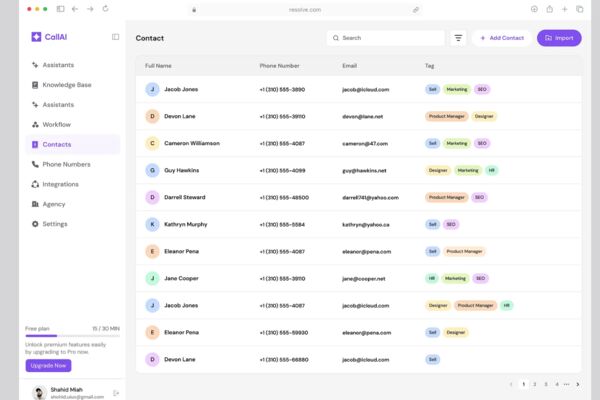Show browser tab overview icon
The height and width of the screenshot is (400, 600).
[580, 9]
